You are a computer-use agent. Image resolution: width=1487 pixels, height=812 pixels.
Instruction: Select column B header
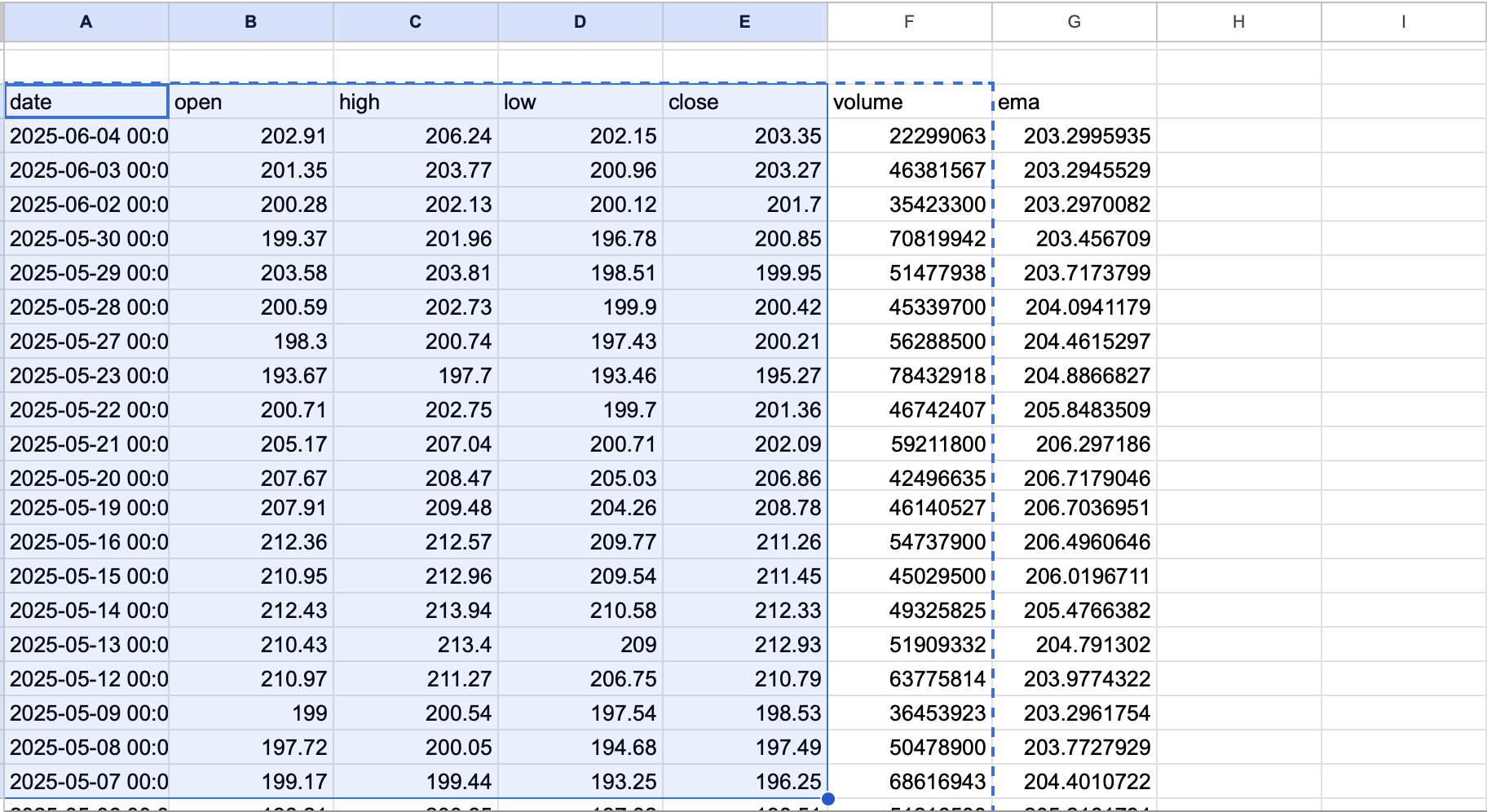(250, 22)
